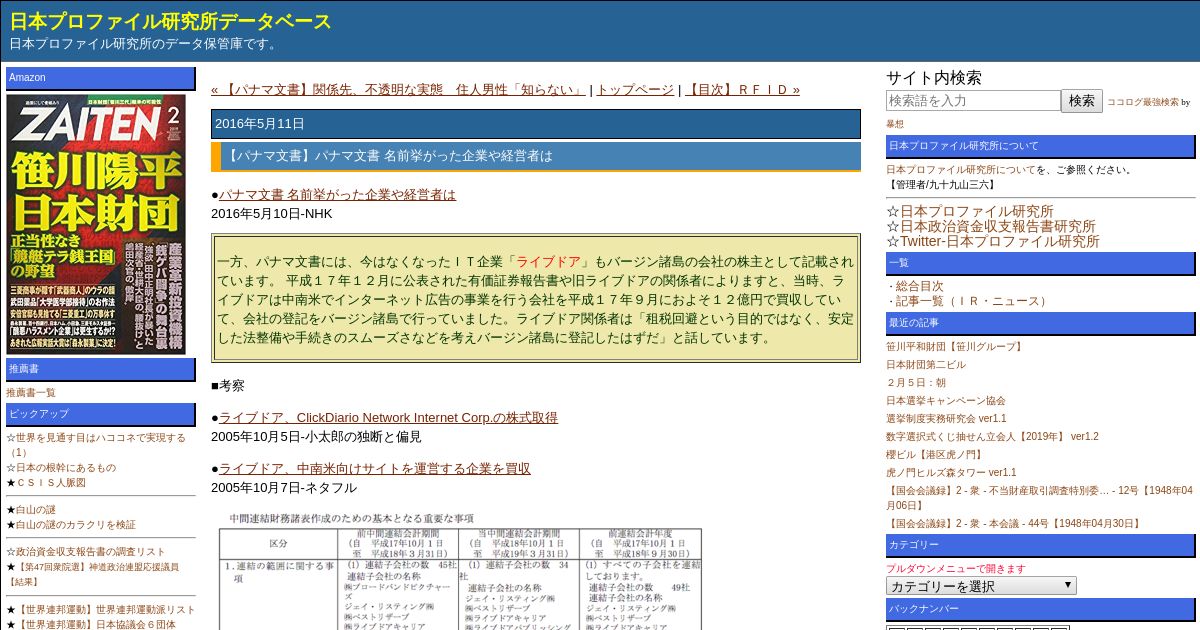The height and width of the screenshot is (630, 1200).
Task: Open 日本プロファイル研究所について reference link
Action: (x=961, y=170)
